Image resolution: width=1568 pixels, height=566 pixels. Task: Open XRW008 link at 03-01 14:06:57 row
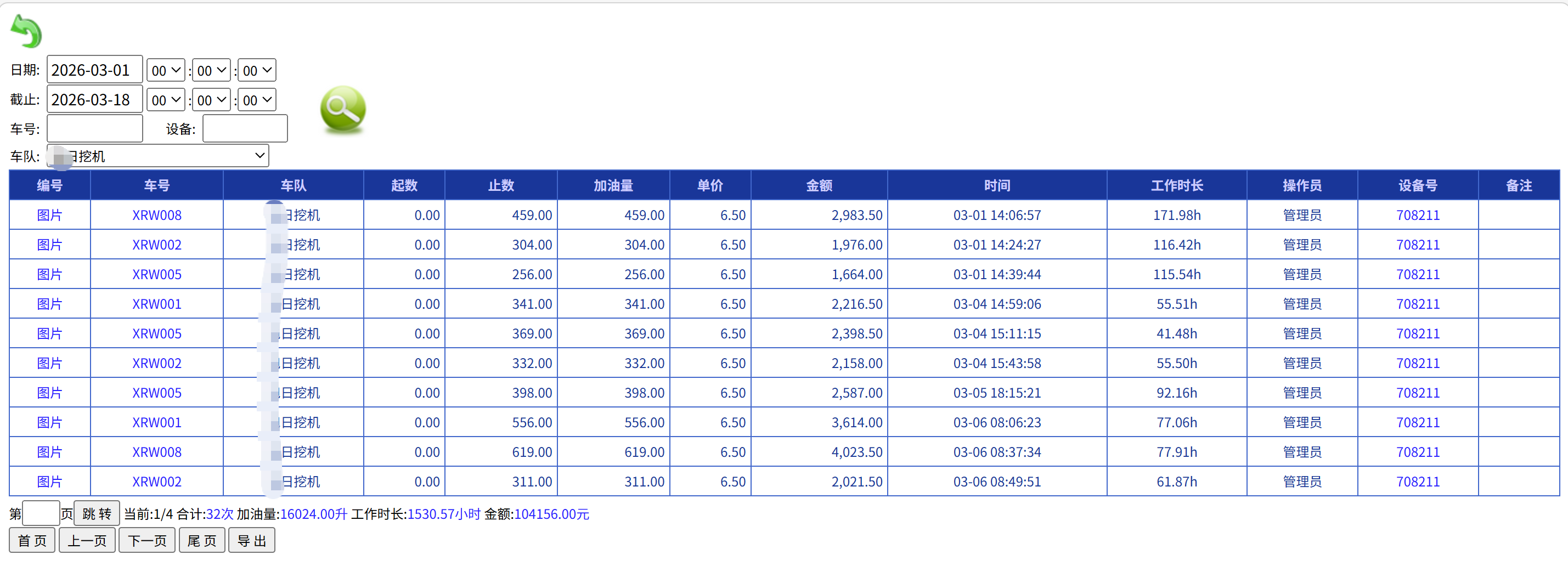(156, 215)
